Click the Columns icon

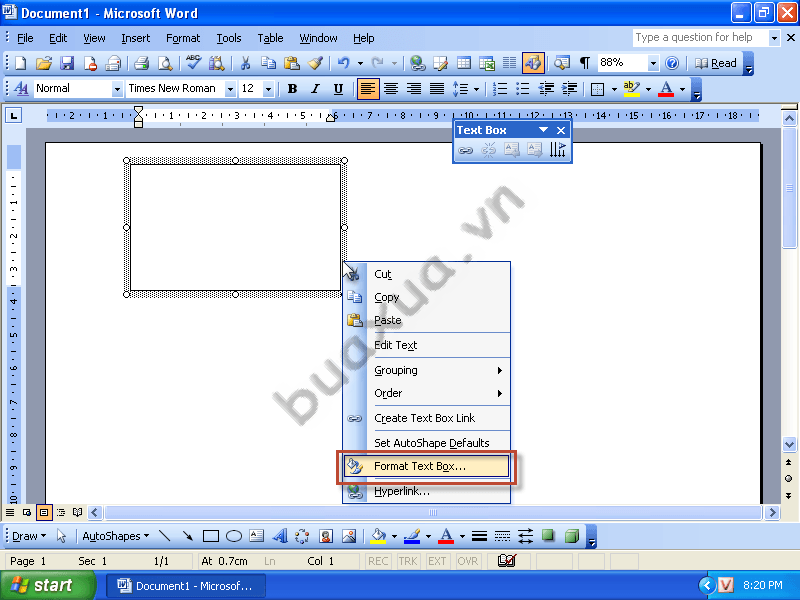coord(510,63)
